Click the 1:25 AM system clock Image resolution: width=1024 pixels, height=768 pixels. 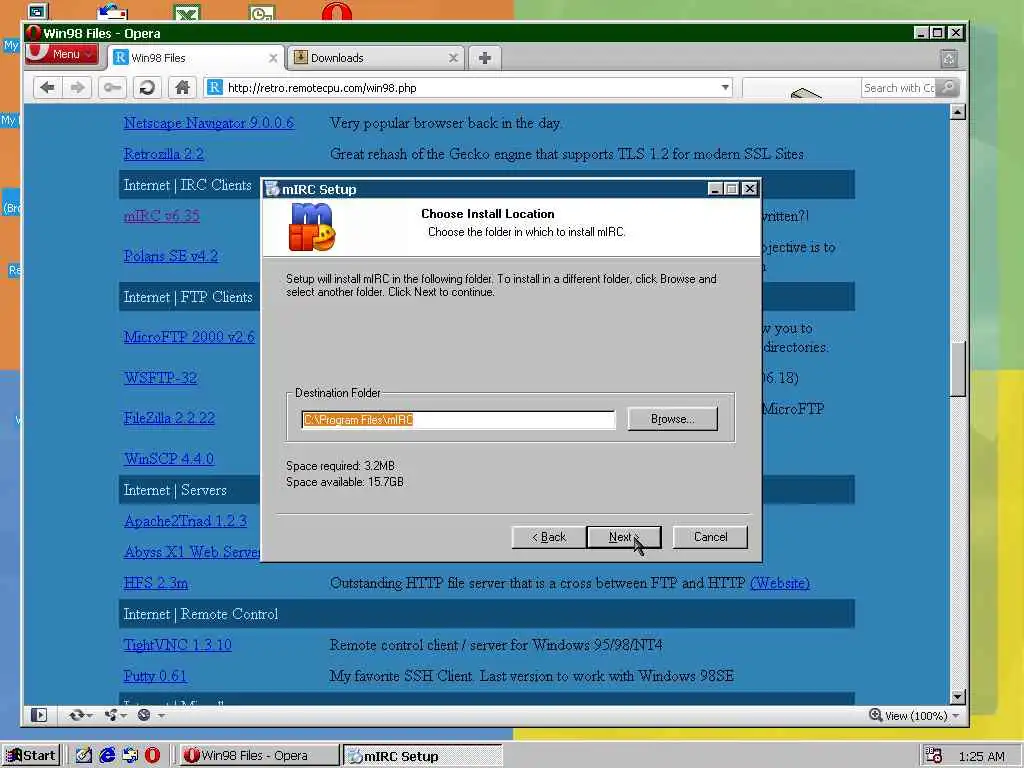point(982,756)
